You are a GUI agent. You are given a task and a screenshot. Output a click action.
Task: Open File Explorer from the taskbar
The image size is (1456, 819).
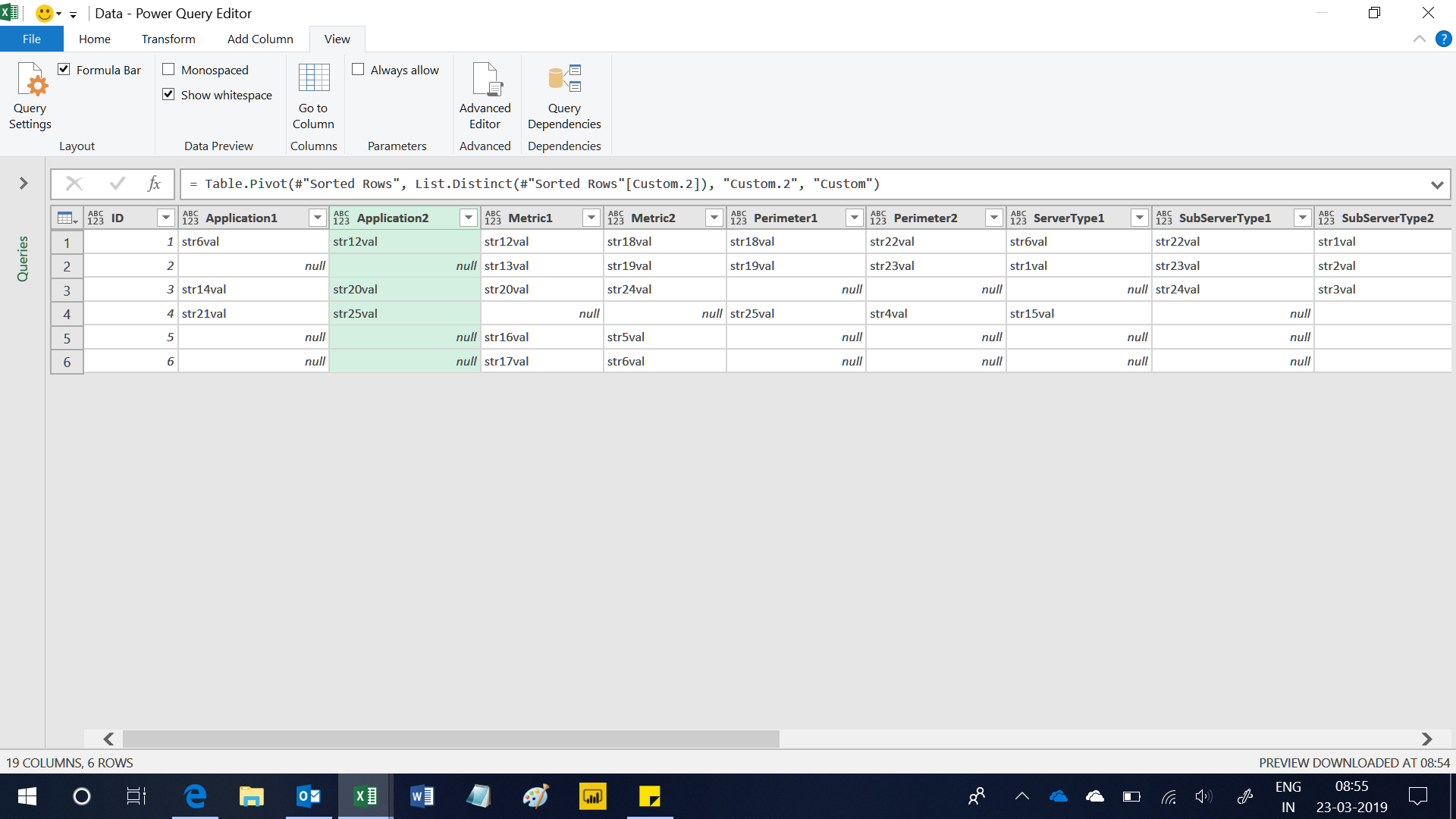tap(252, 796)
